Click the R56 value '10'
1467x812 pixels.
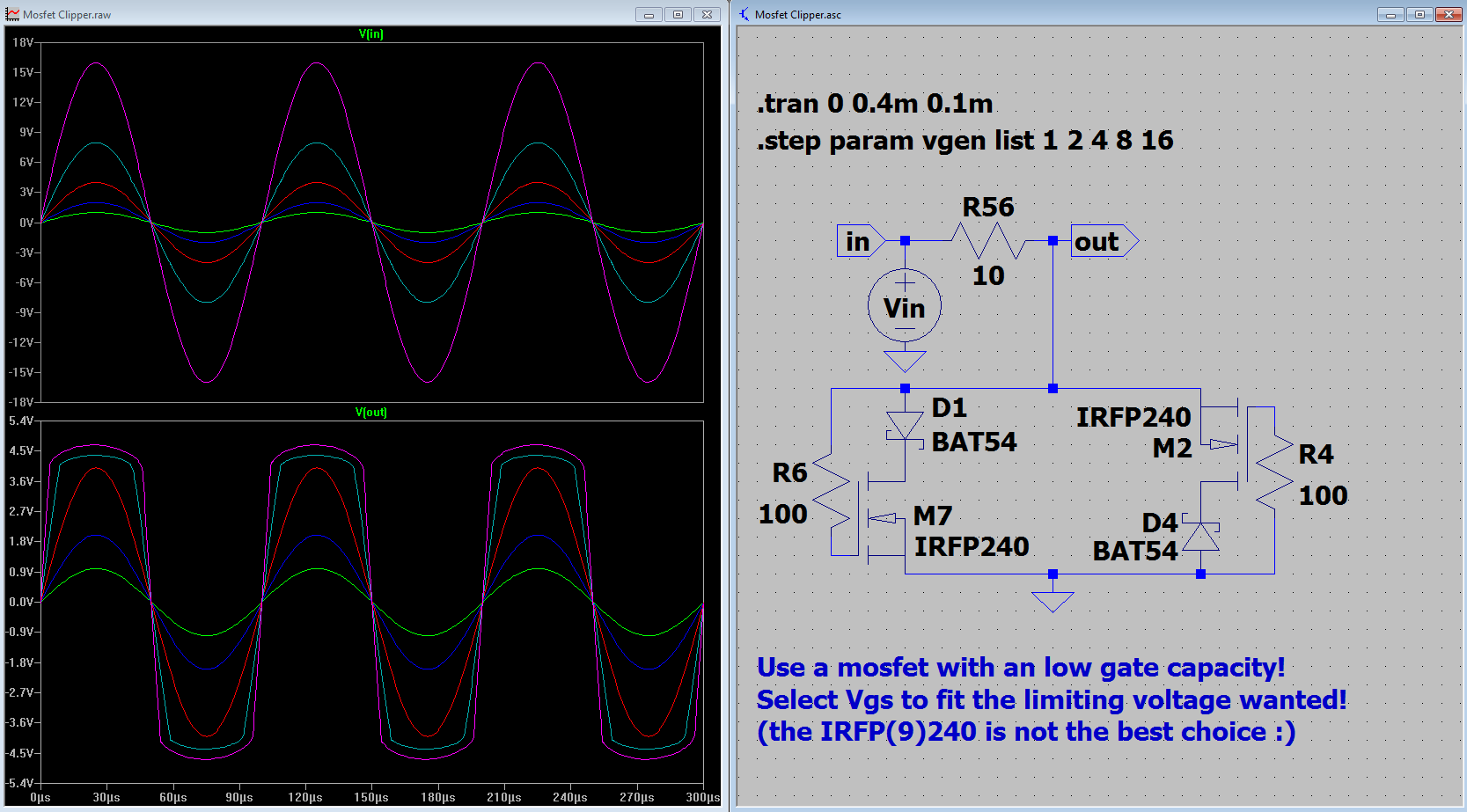988,275
